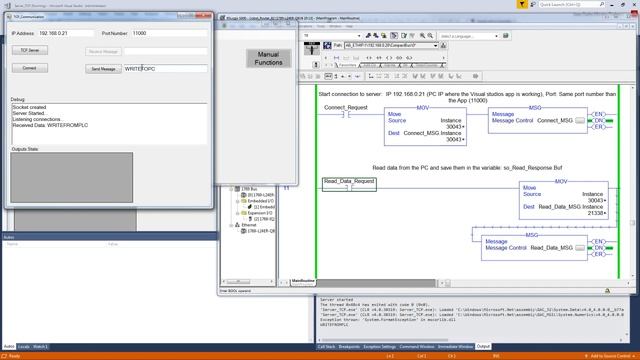
Task: Insert an Output Energize coil instruction
Action: [389, 58]
